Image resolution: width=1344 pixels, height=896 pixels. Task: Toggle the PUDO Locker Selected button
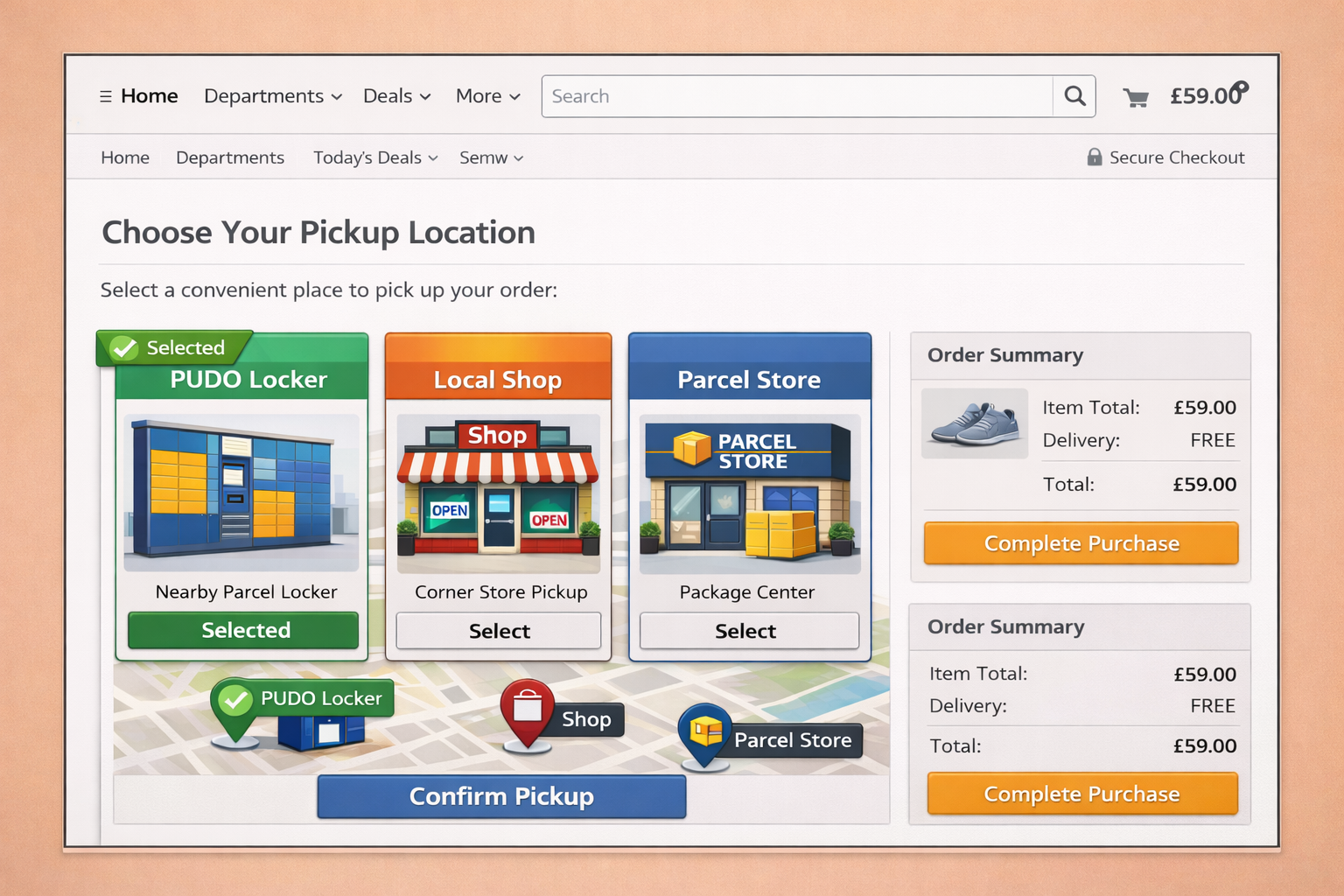tap(243, 630)
